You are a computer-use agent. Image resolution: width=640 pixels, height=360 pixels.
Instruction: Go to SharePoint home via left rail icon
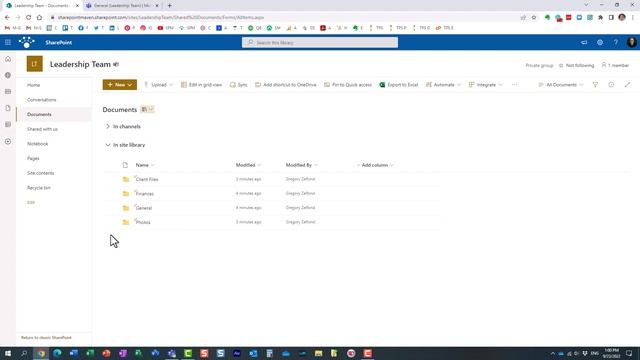[x=8, y=59]
